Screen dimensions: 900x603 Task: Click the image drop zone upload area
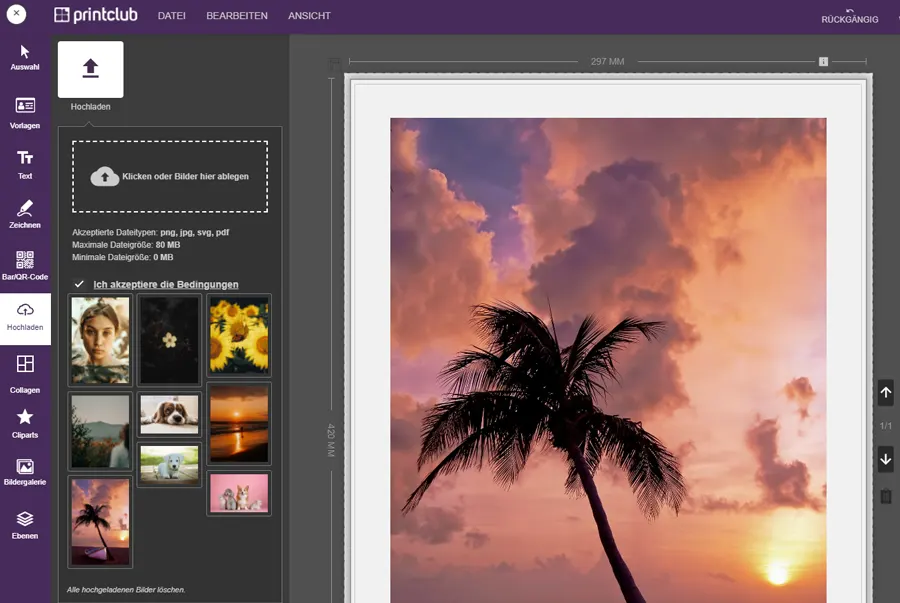click(170, 177)
